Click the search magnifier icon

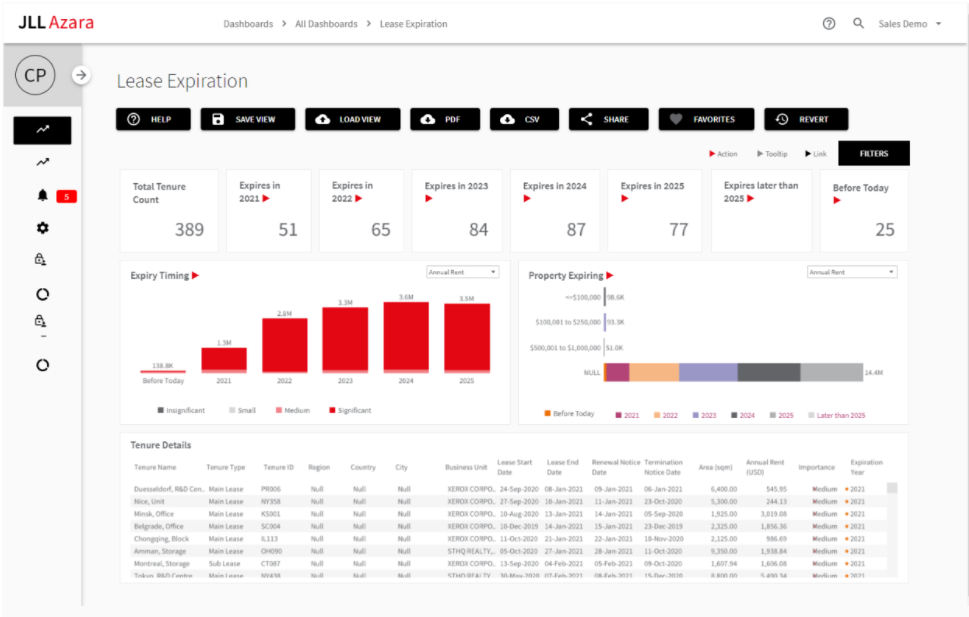[858, 23]
